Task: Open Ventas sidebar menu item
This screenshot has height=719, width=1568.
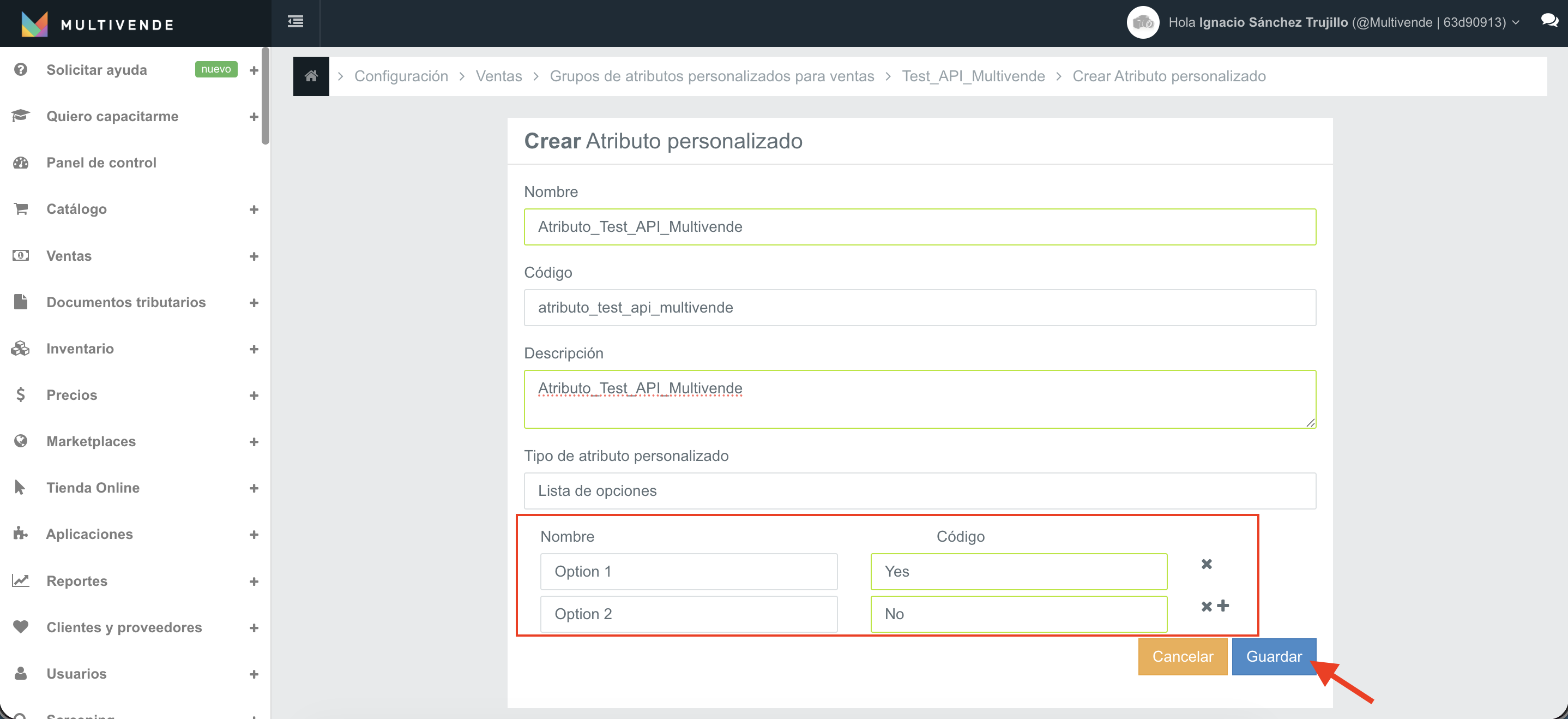Action: pos(69,256)
